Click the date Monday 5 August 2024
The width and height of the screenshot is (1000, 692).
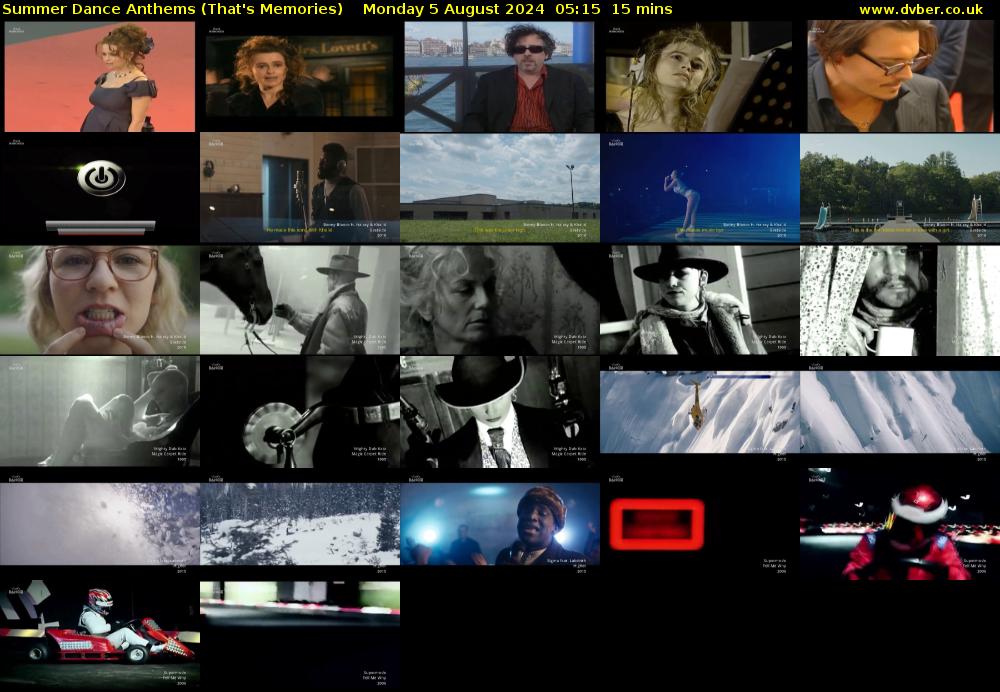453,9
